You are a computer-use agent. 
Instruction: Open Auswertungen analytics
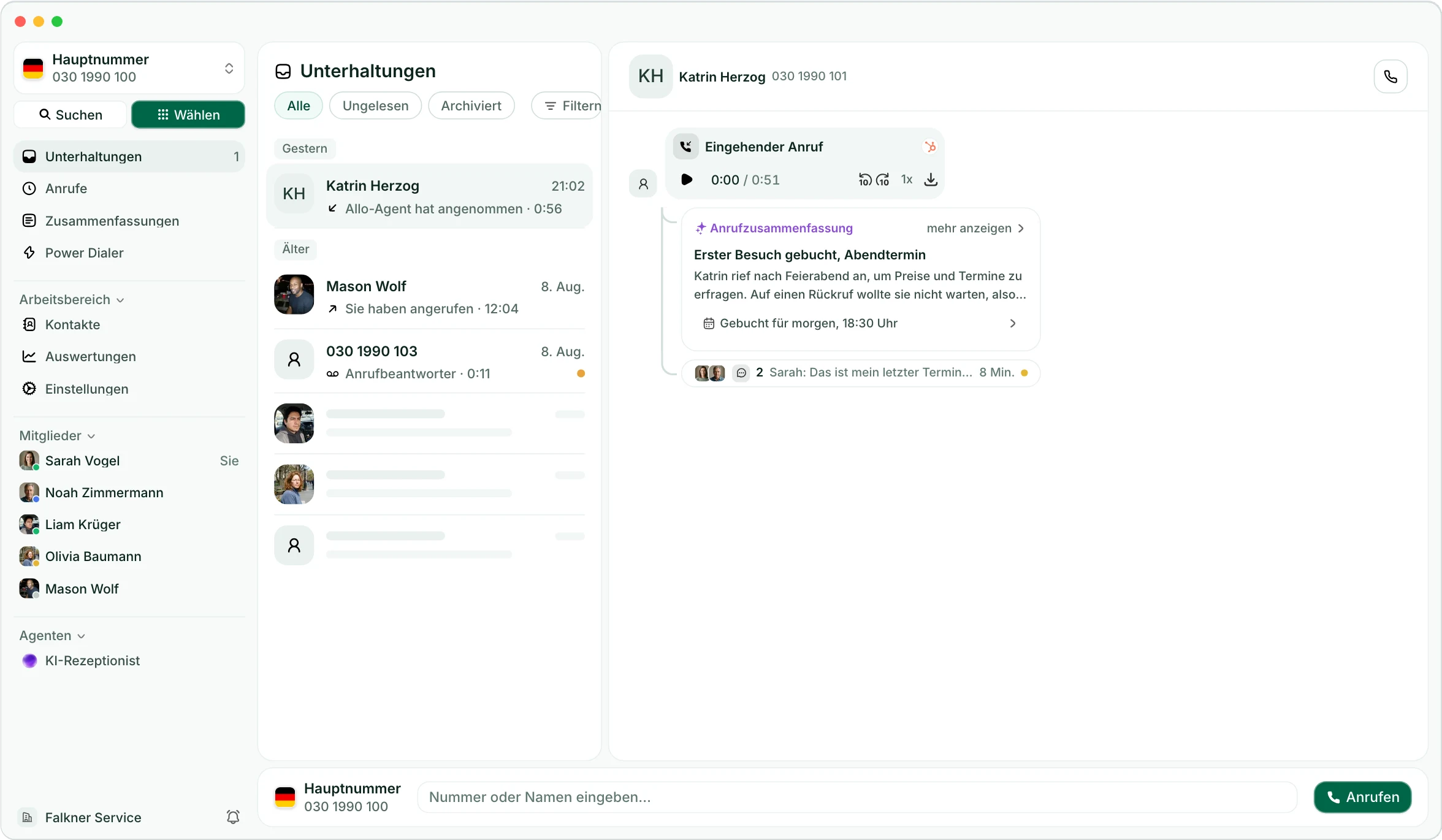point(129,356)
